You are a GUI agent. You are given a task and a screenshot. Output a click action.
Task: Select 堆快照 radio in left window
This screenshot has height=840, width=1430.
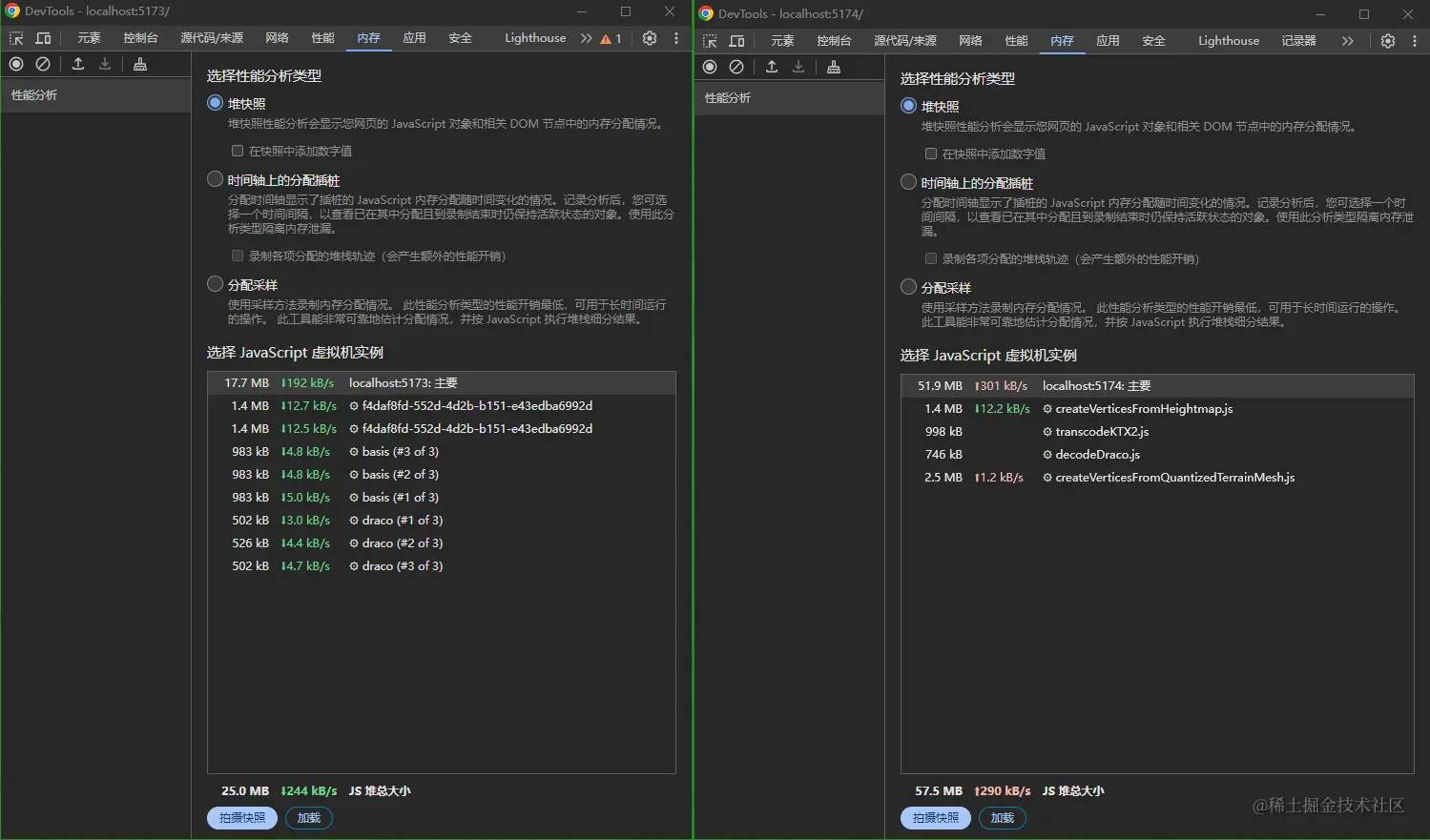216,103
